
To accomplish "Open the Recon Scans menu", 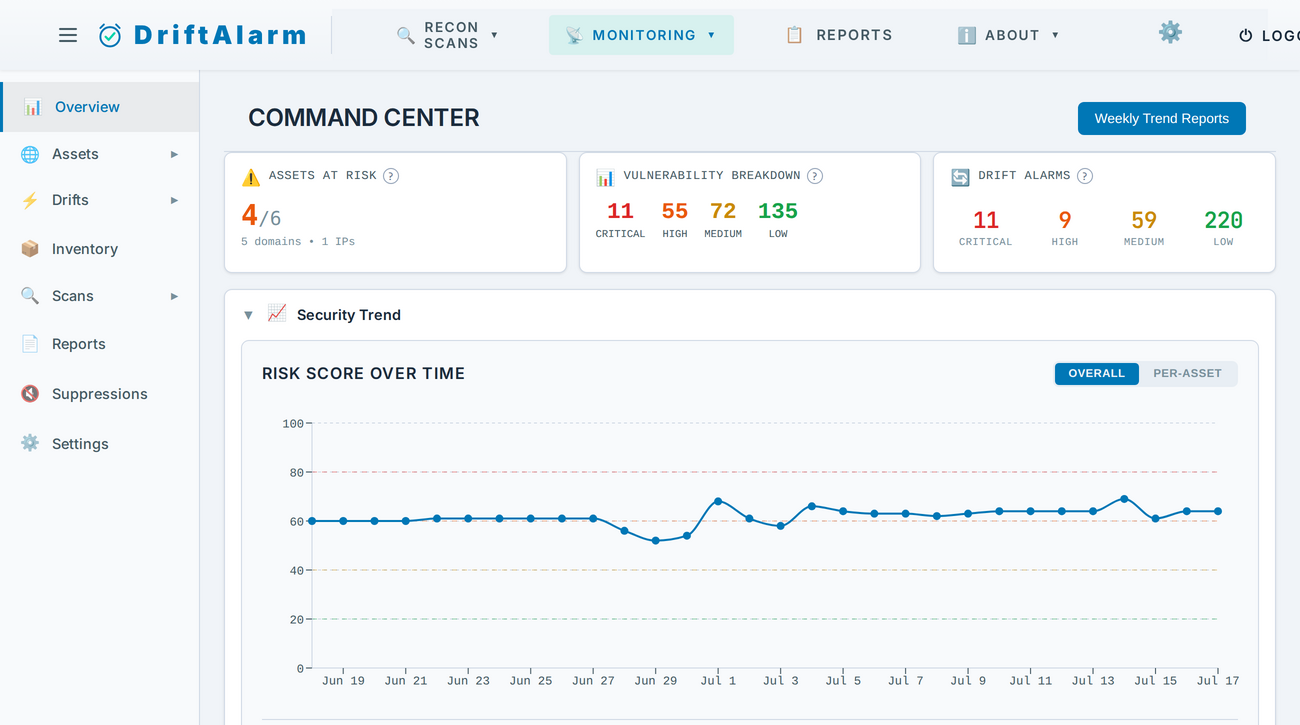I will 447,35.
